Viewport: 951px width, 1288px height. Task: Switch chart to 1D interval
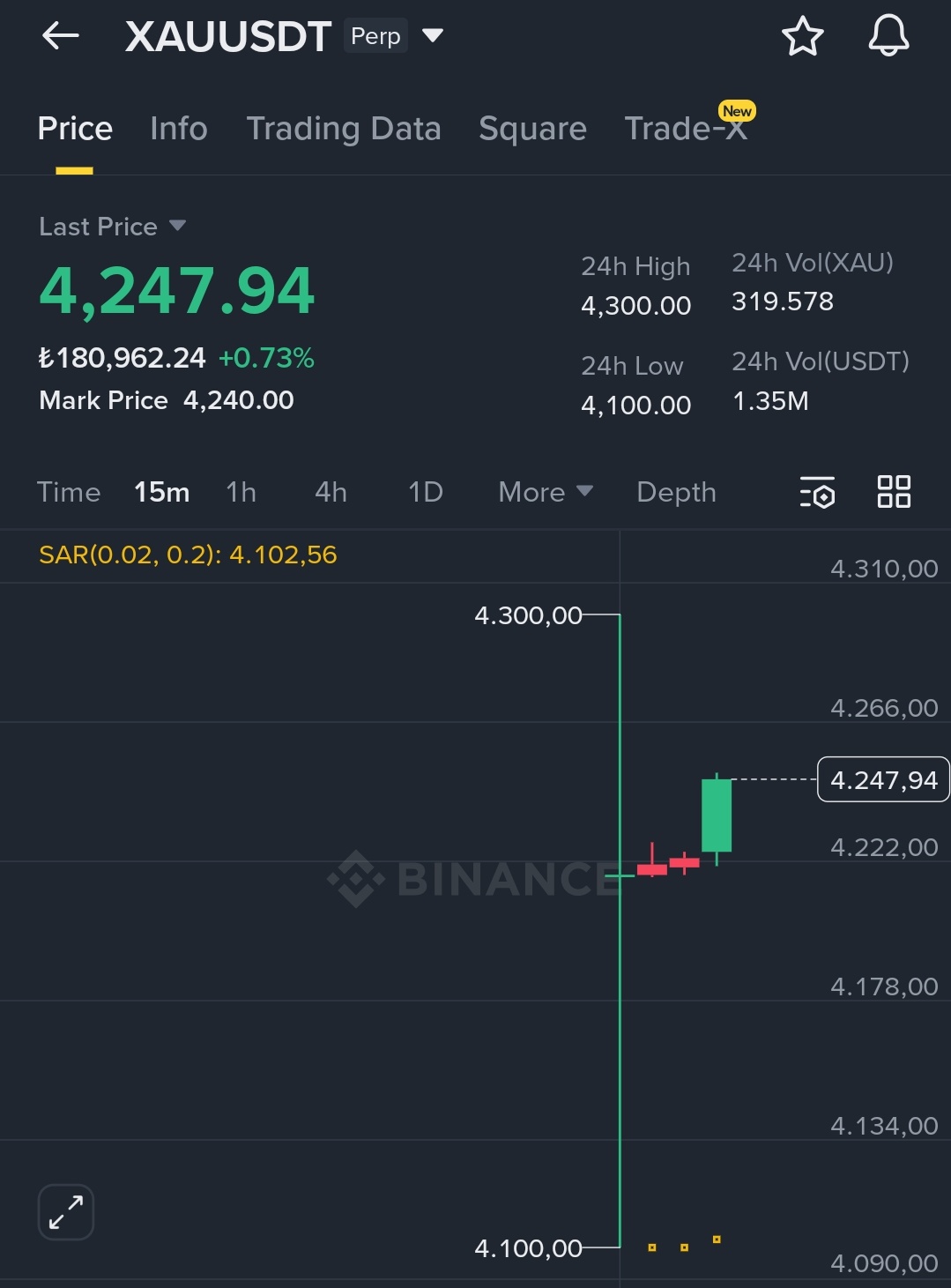(426, 492)
